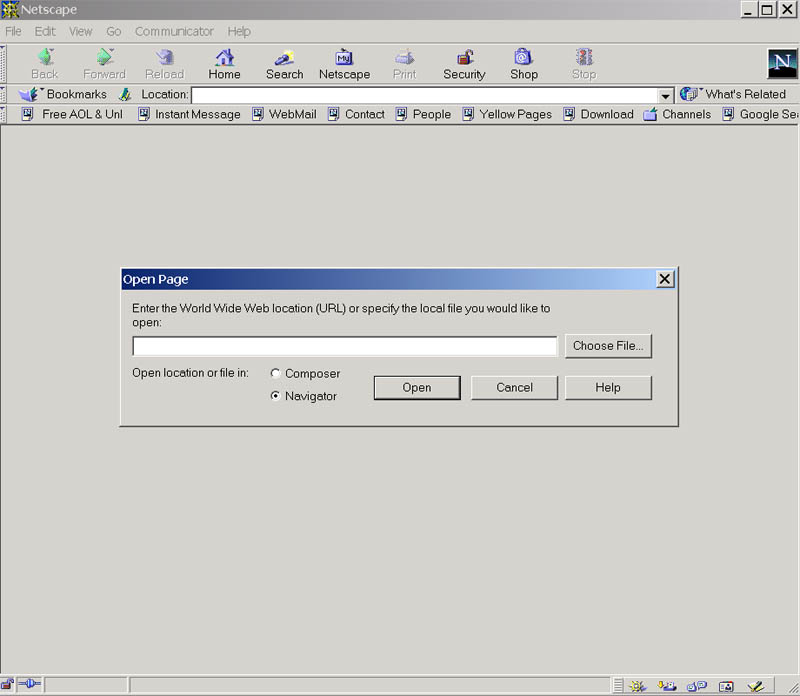The width and height of the screenshot is (800, 696).
Task: Click the Location address field
Action: pos(425,95)
